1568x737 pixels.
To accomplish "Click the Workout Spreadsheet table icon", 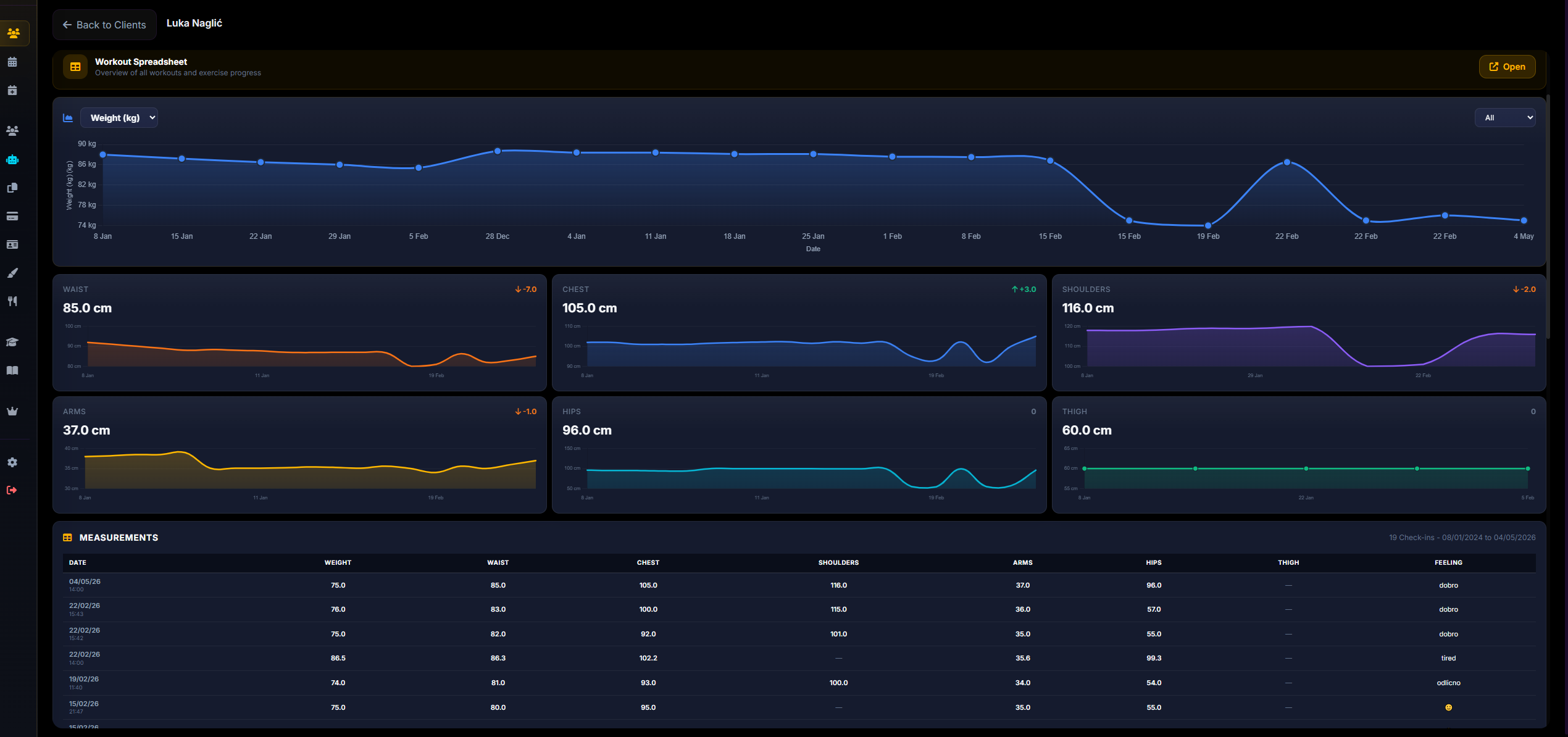I will (75, 67).
